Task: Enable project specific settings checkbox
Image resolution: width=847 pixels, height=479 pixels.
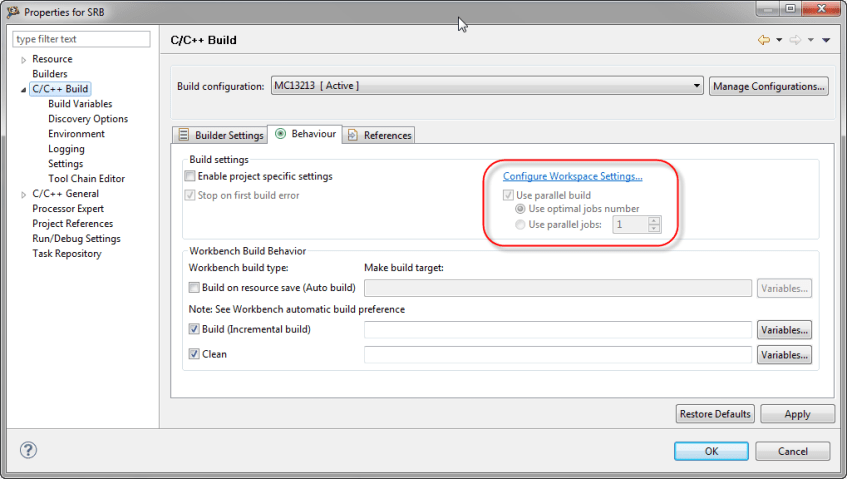Action: 190,176
